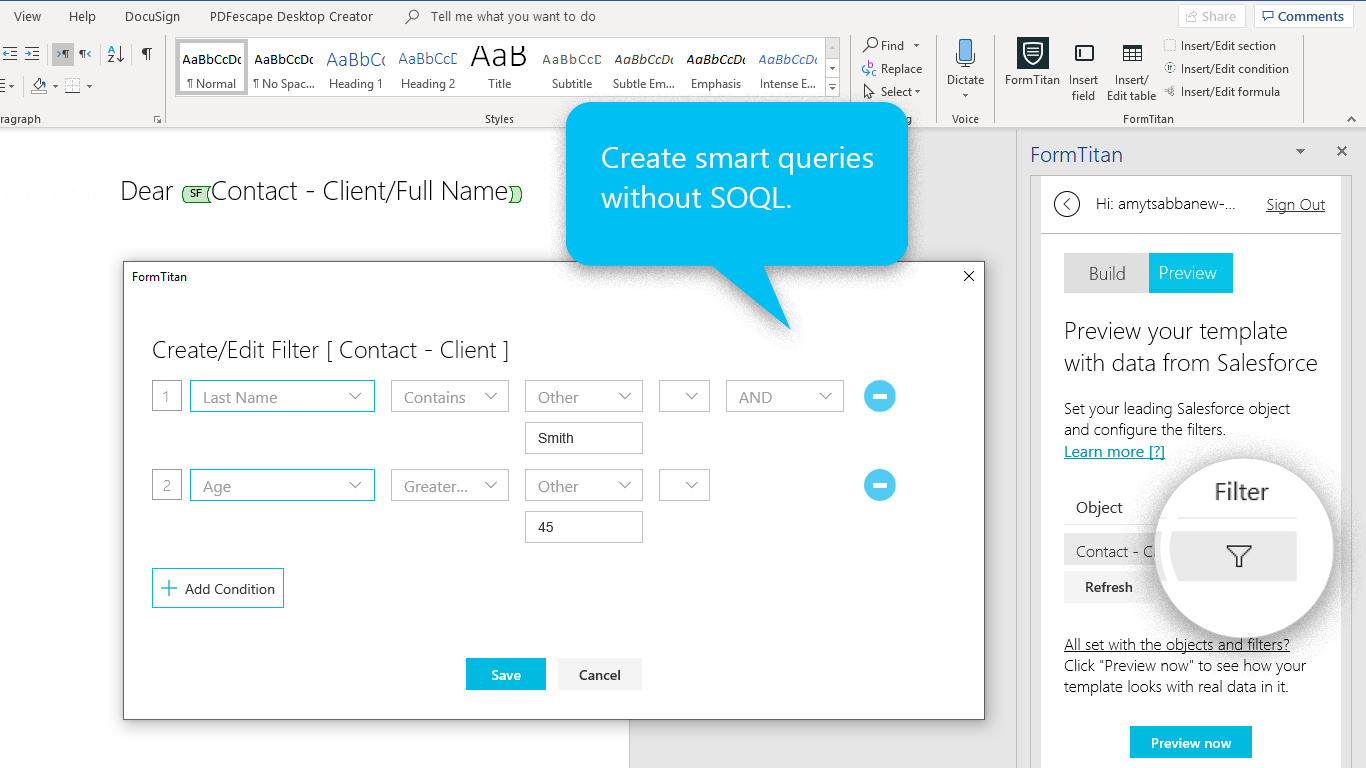Click the Dictate microphone icon
The width and height of the screenshot is (1366, 768).
click(x=965, y=54)
